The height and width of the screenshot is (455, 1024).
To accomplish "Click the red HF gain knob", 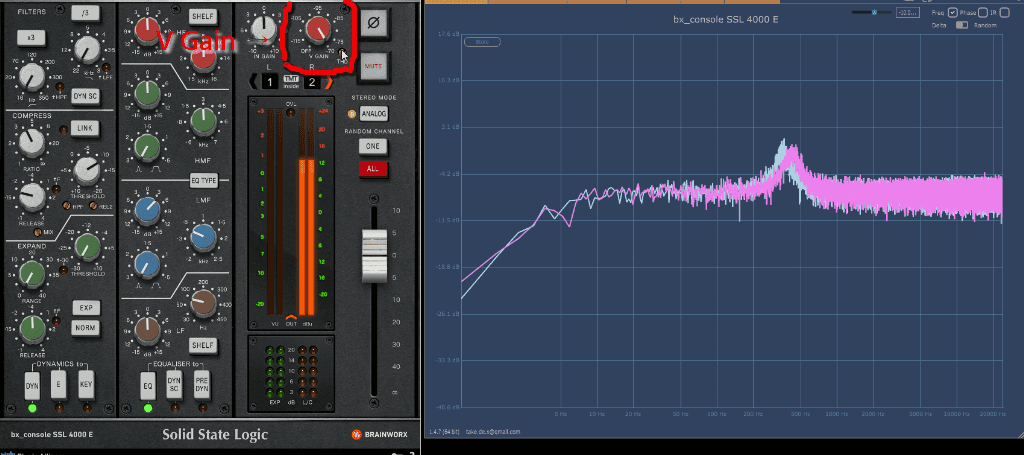I will coord(147,31).
